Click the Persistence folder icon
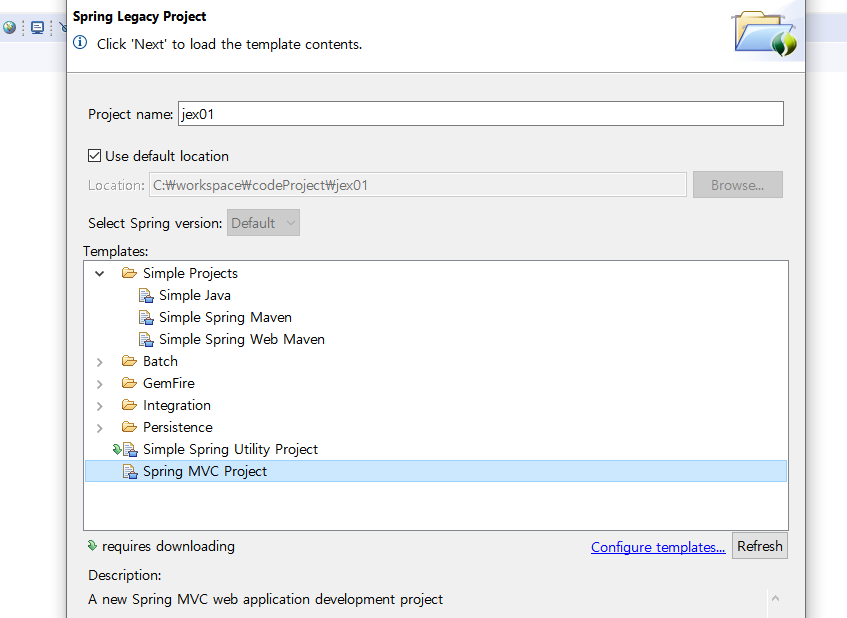Viewport: 847px width, 618px height. 129,427
